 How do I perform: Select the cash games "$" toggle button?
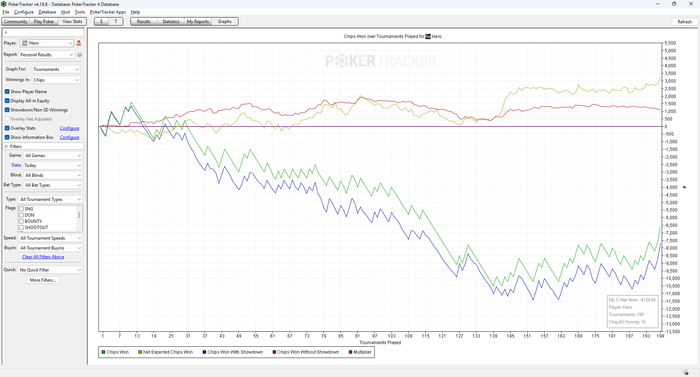click(x=101, y=21)
